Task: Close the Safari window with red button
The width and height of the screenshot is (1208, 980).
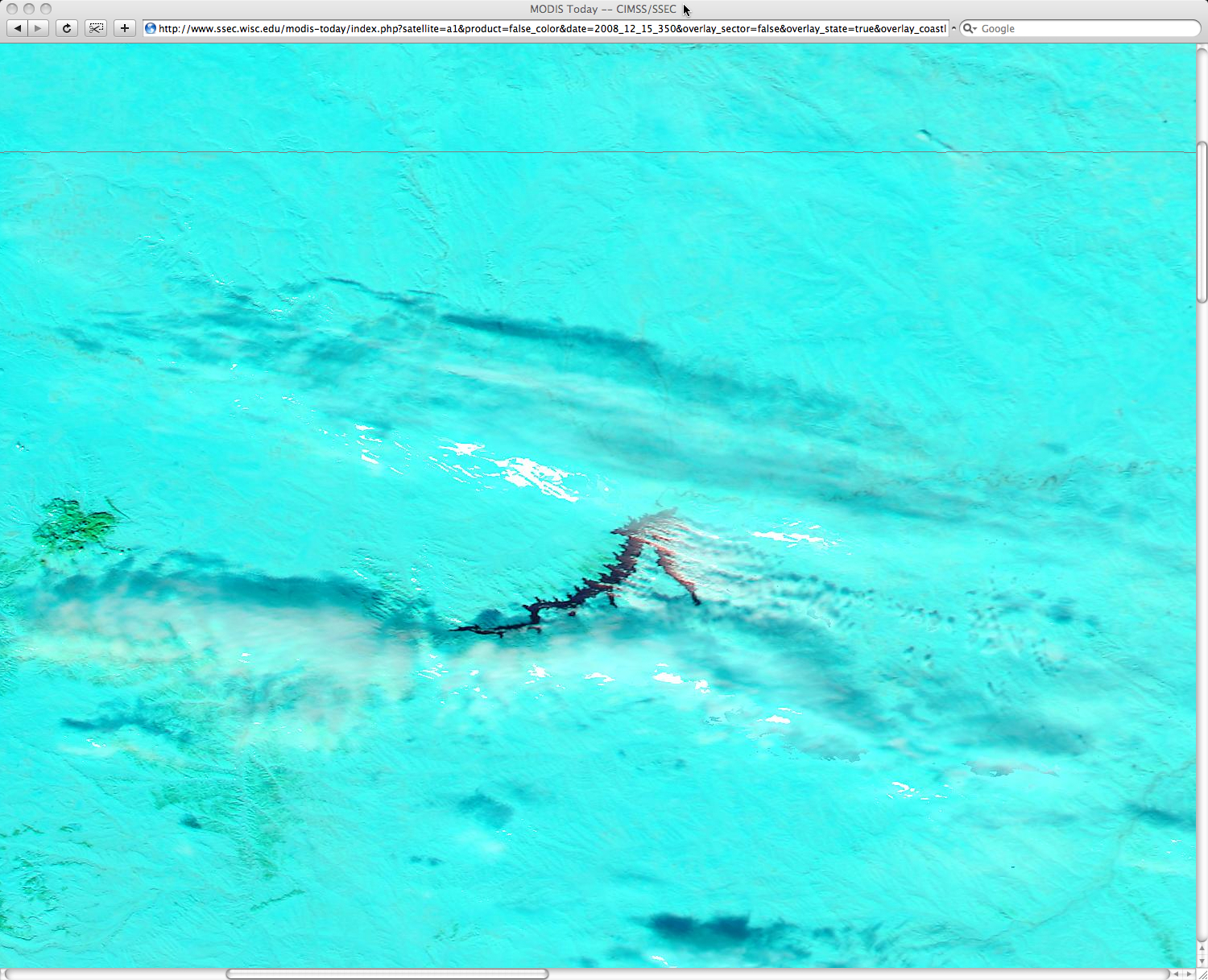Action: coord(12,9)
